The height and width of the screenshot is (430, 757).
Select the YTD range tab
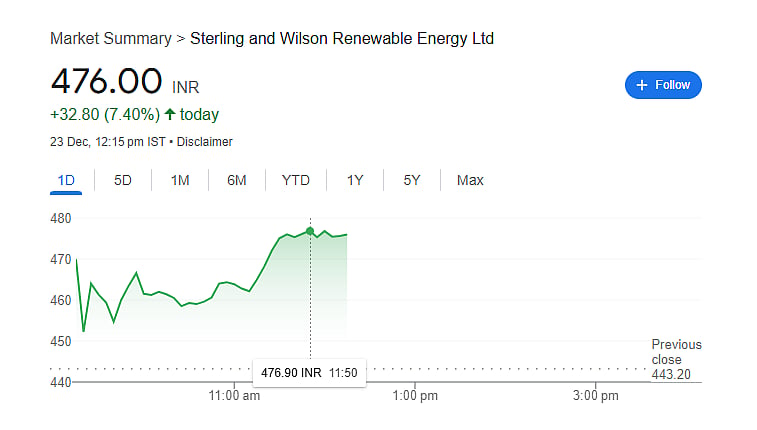(295, 180)
